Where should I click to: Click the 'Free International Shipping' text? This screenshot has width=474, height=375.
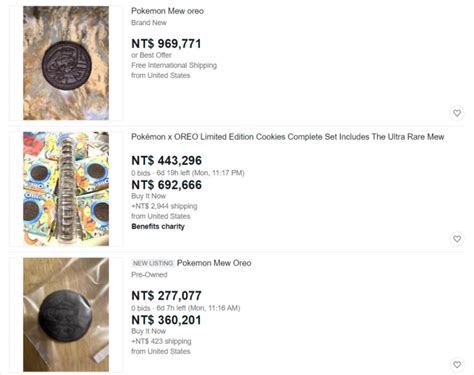pyautogui.click(x=174, y=65)
